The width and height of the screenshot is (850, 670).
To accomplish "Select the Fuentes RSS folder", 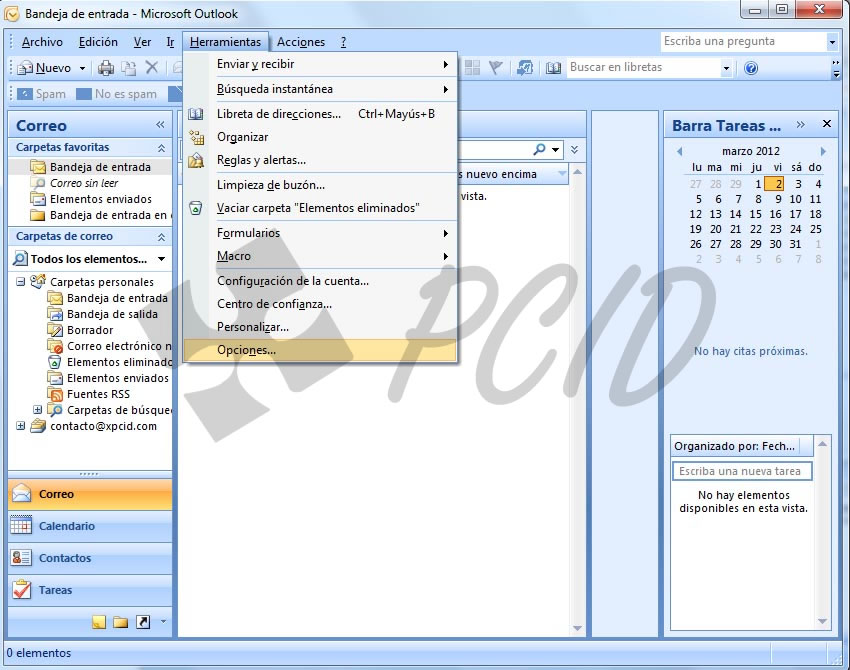I will (98, 394).
